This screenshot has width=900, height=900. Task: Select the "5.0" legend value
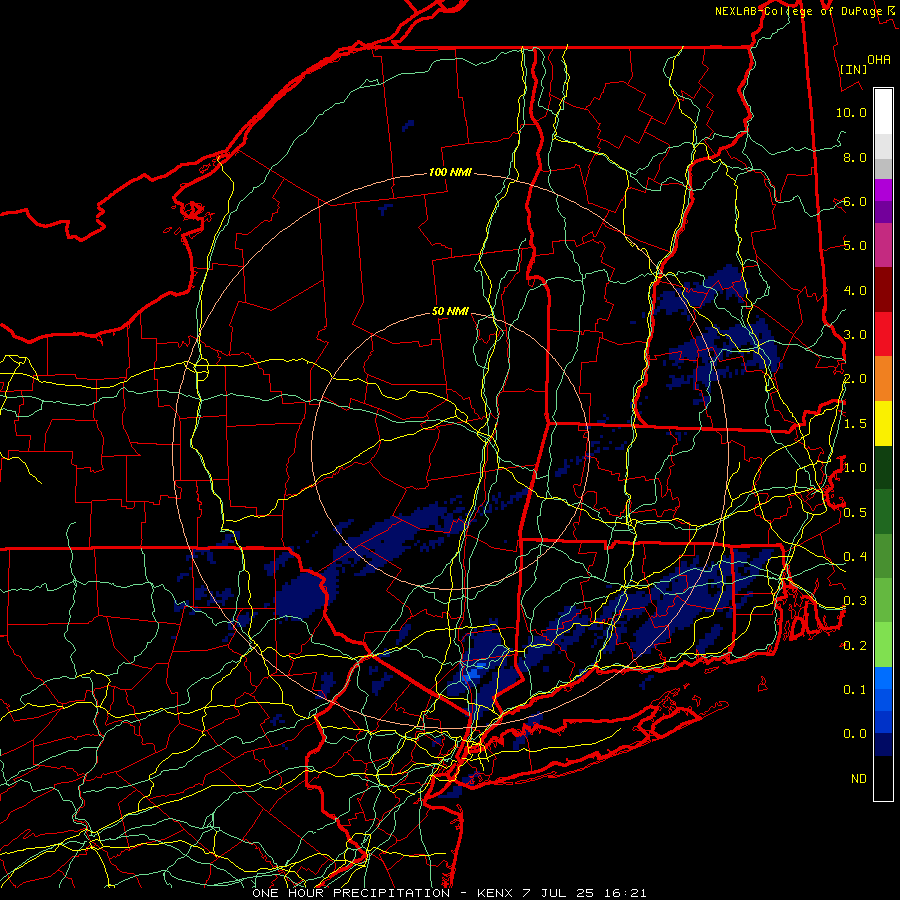click(x=855, y=246)
